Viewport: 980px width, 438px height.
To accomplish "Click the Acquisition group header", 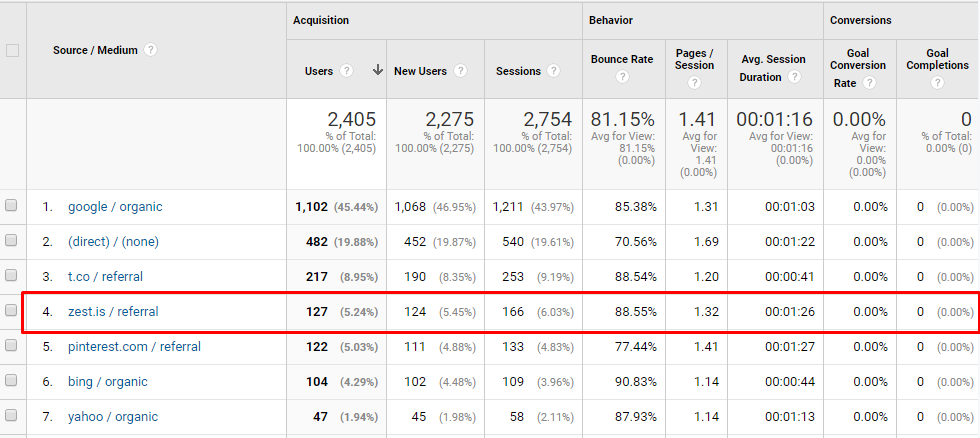I will click(321, 20).
